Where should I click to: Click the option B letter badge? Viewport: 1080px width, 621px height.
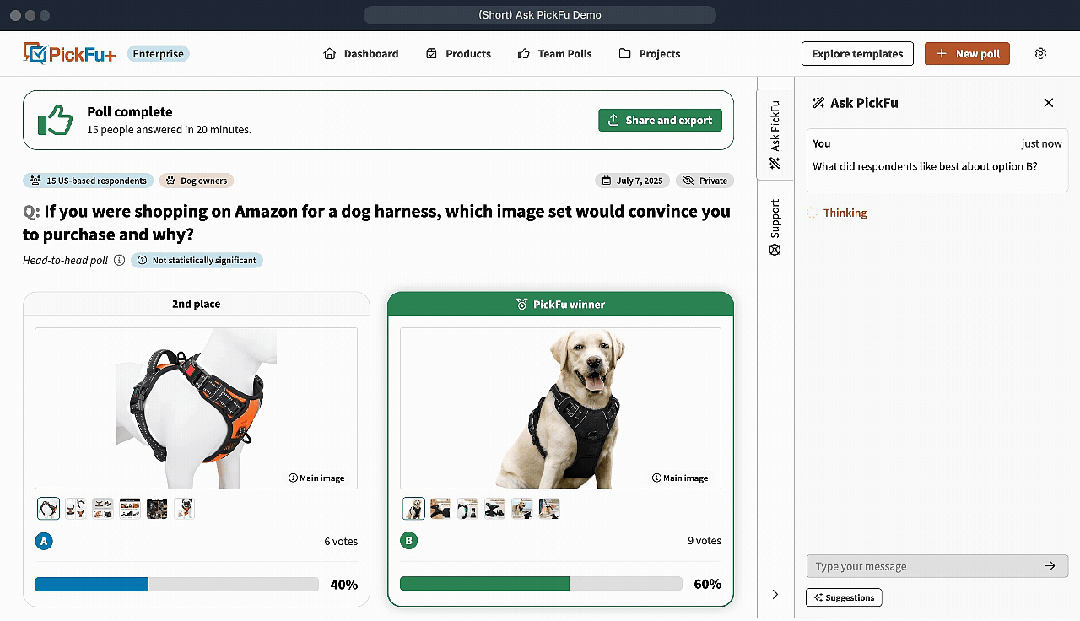pyautogui.click(x=409, y=541)
